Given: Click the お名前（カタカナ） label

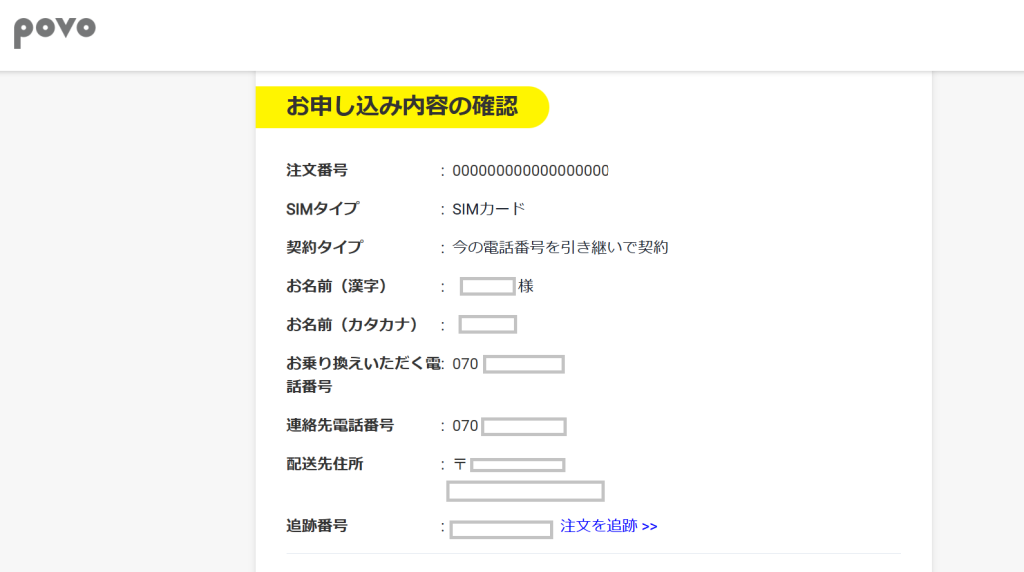Looking at the screenshot, I should 352,325.
